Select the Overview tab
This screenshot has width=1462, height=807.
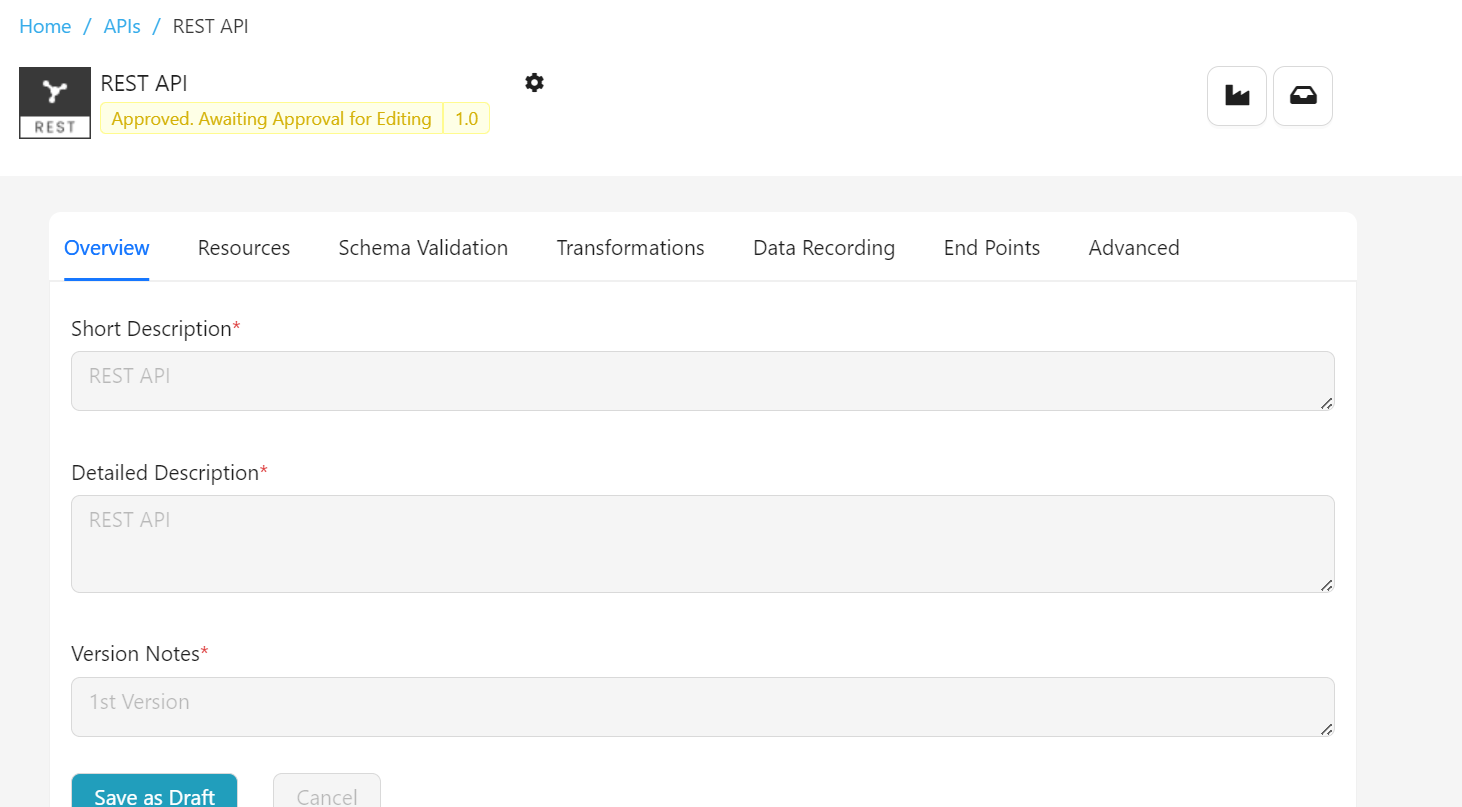(x=107, y=248)
